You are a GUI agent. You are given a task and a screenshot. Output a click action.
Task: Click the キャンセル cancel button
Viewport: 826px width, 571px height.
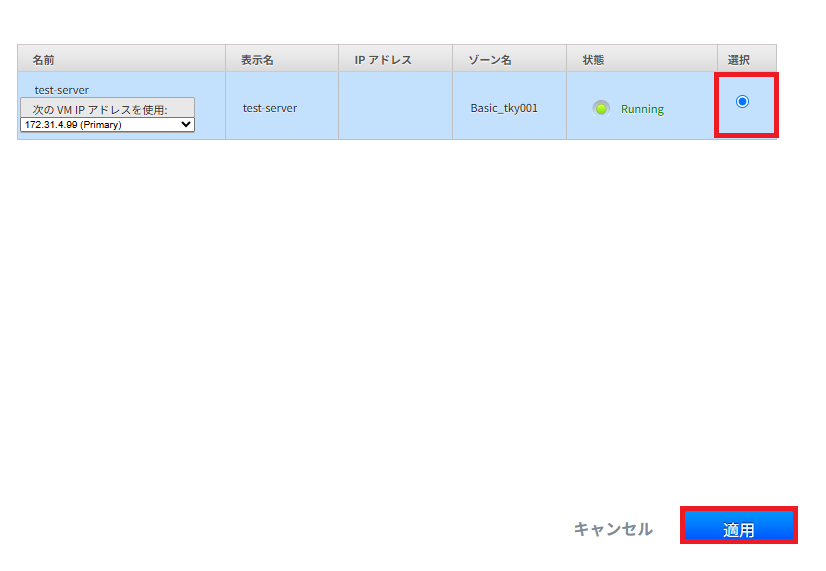(x=613, y=529)
